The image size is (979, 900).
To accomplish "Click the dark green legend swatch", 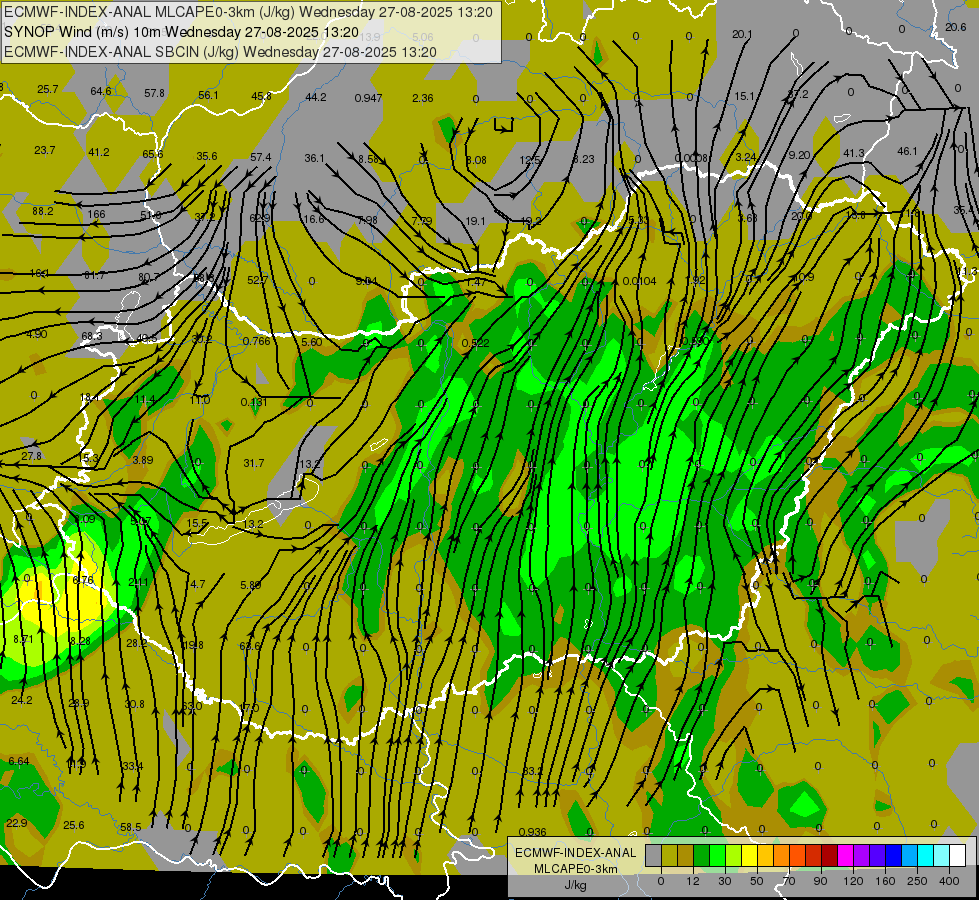I will coord(702,855).
